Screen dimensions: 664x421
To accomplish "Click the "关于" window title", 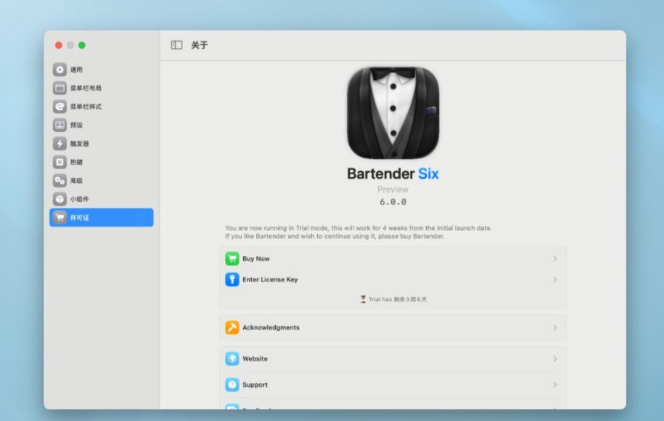I will [199, 45].
